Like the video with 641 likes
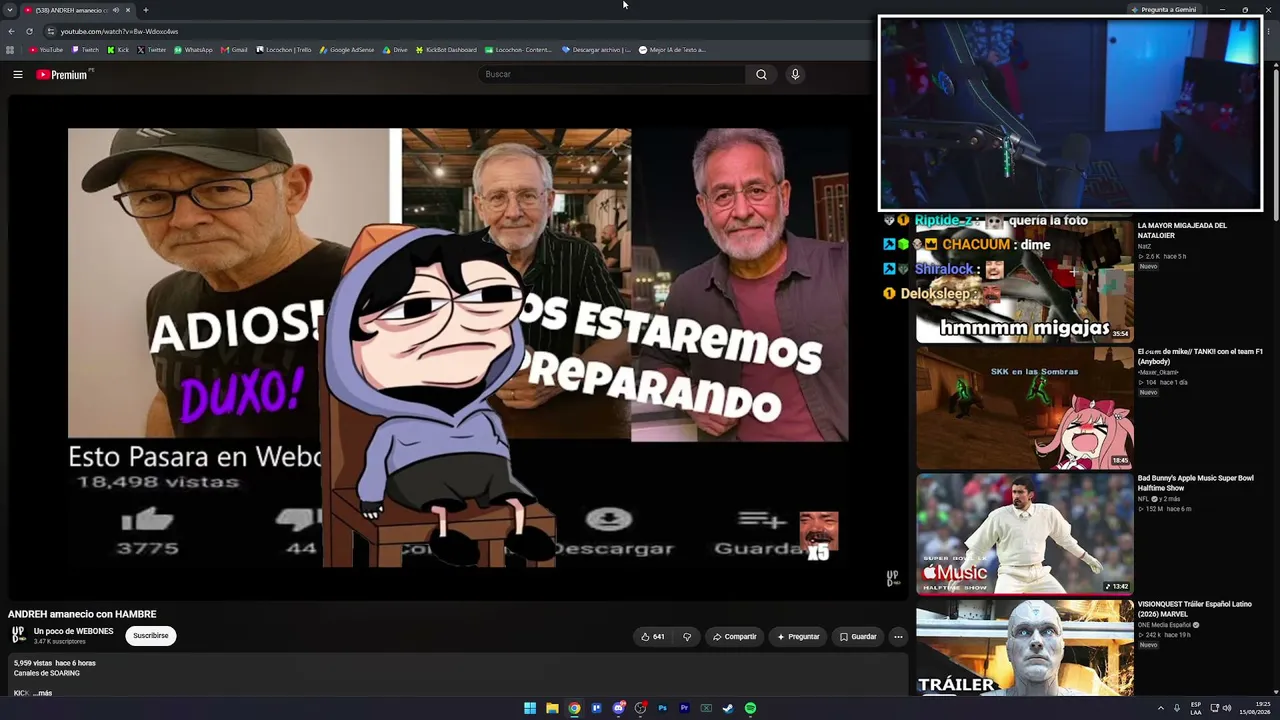 click(x=653, y=637)
